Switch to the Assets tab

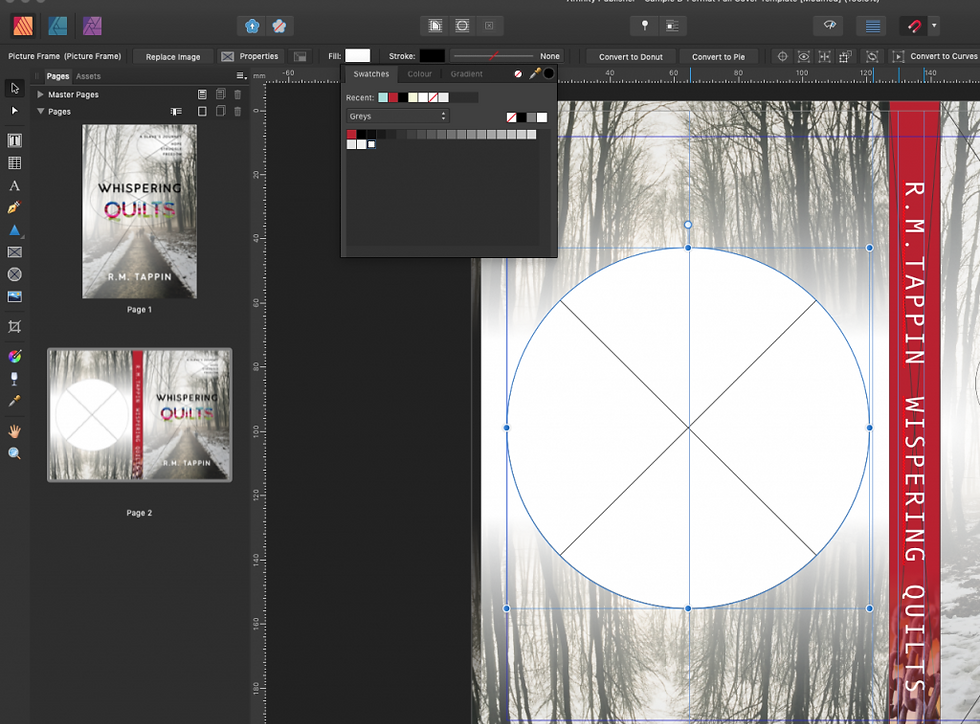pos(88,76)
